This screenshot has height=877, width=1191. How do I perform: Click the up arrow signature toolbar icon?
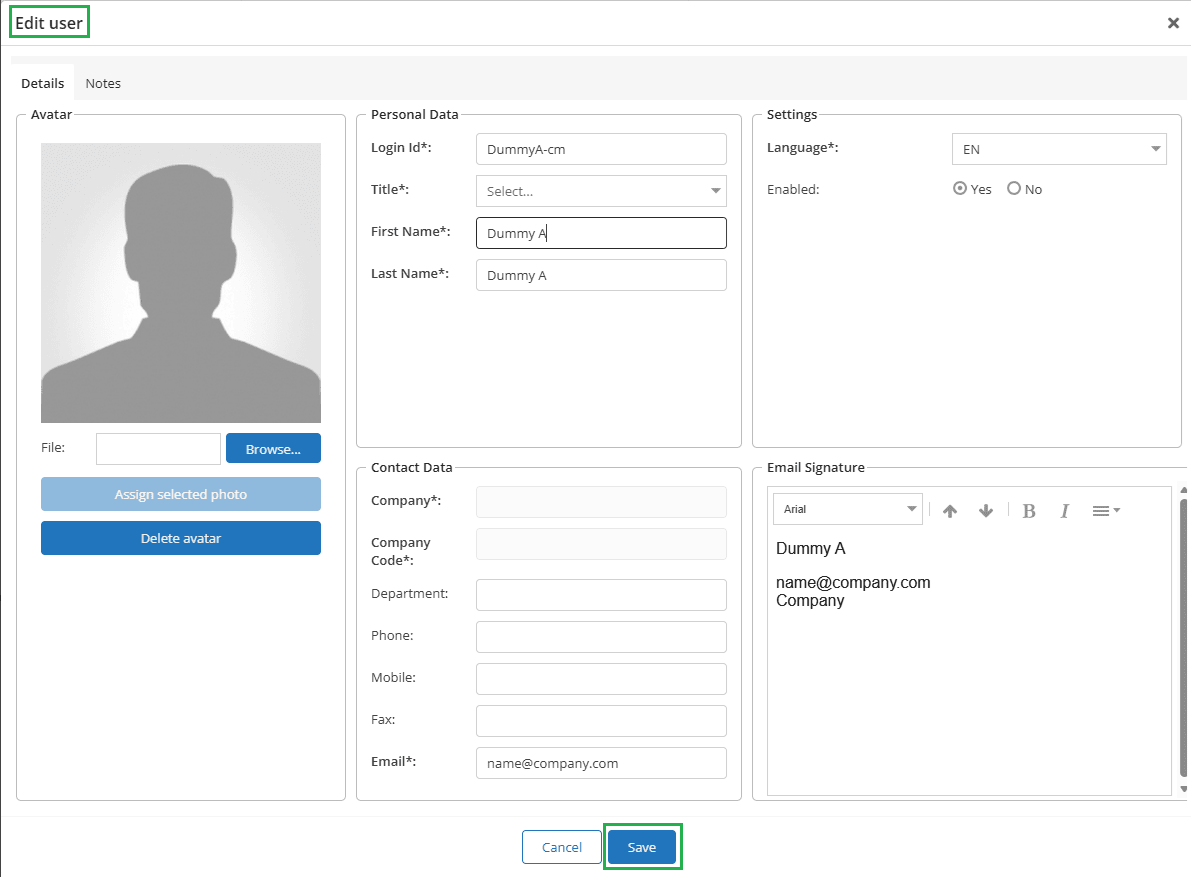click(x=949, y=511)
